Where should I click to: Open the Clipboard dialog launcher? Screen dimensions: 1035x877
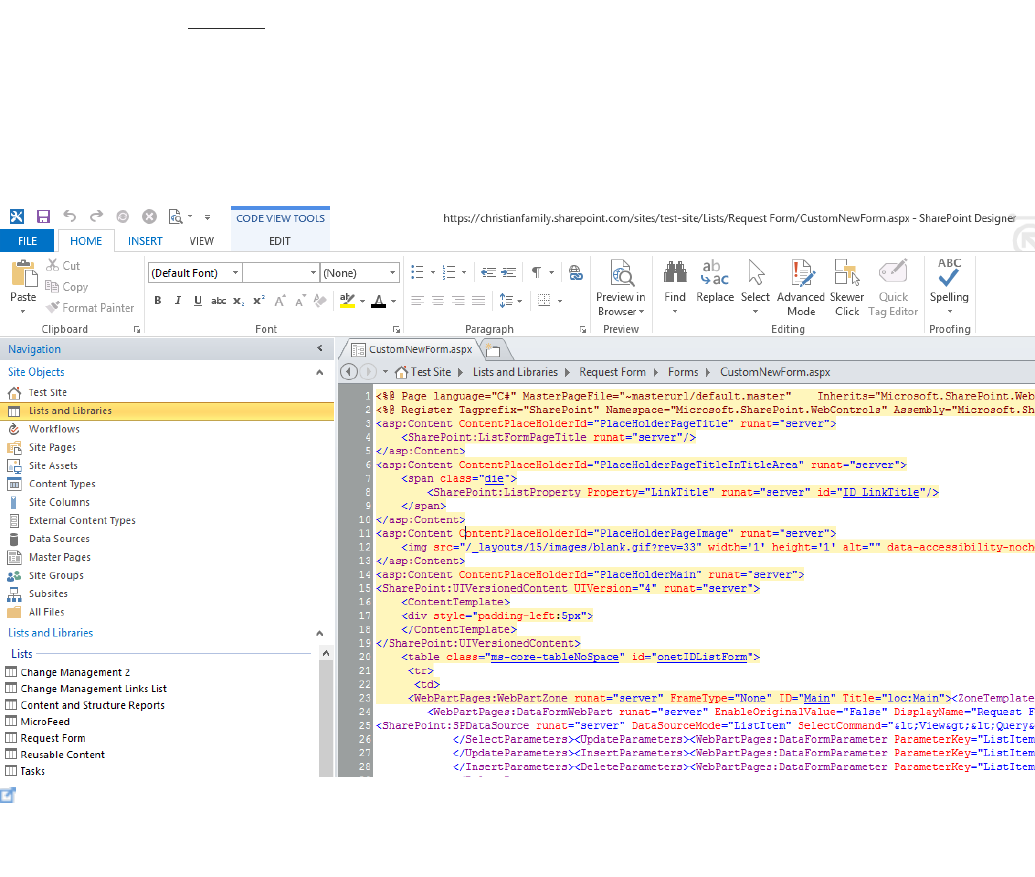pyautogui.click(x=137, y=329)
